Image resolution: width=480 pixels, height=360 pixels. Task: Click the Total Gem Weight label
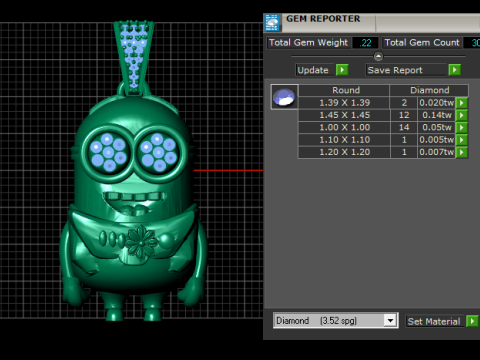point(308,43)
